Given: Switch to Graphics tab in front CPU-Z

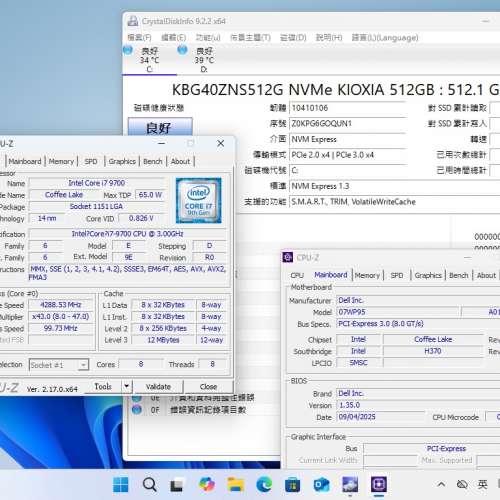Looking at the screenshot, I should point(122,161).
